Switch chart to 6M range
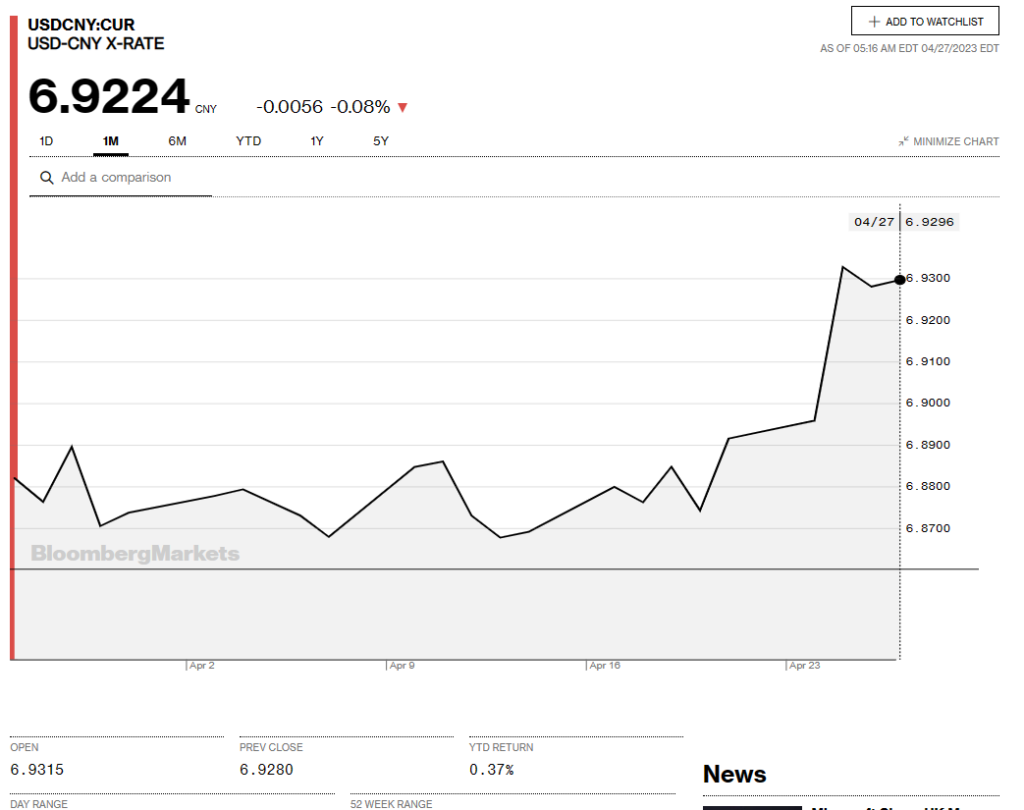The height and width of the screenshot is (810, 1024). (x=177, y=141)
